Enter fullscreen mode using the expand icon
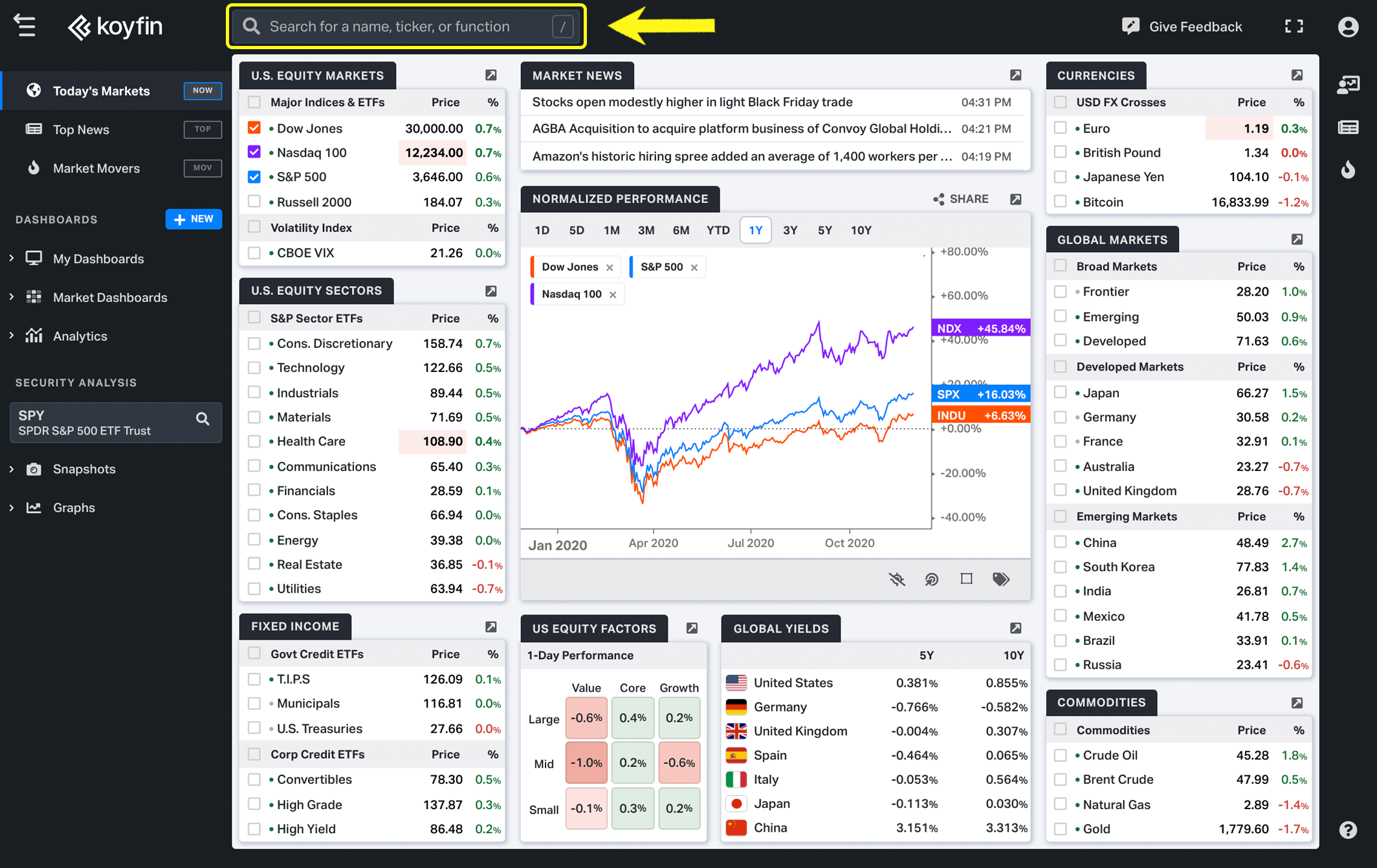This screenshot has width=1377, height=868. 1293,26
